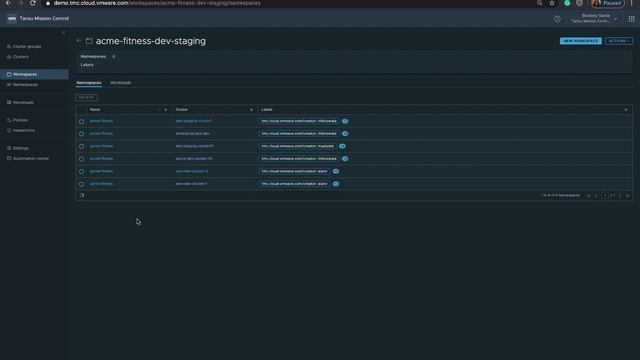
Task: Click the Cluster column header
Action: (x=181, y=110)
